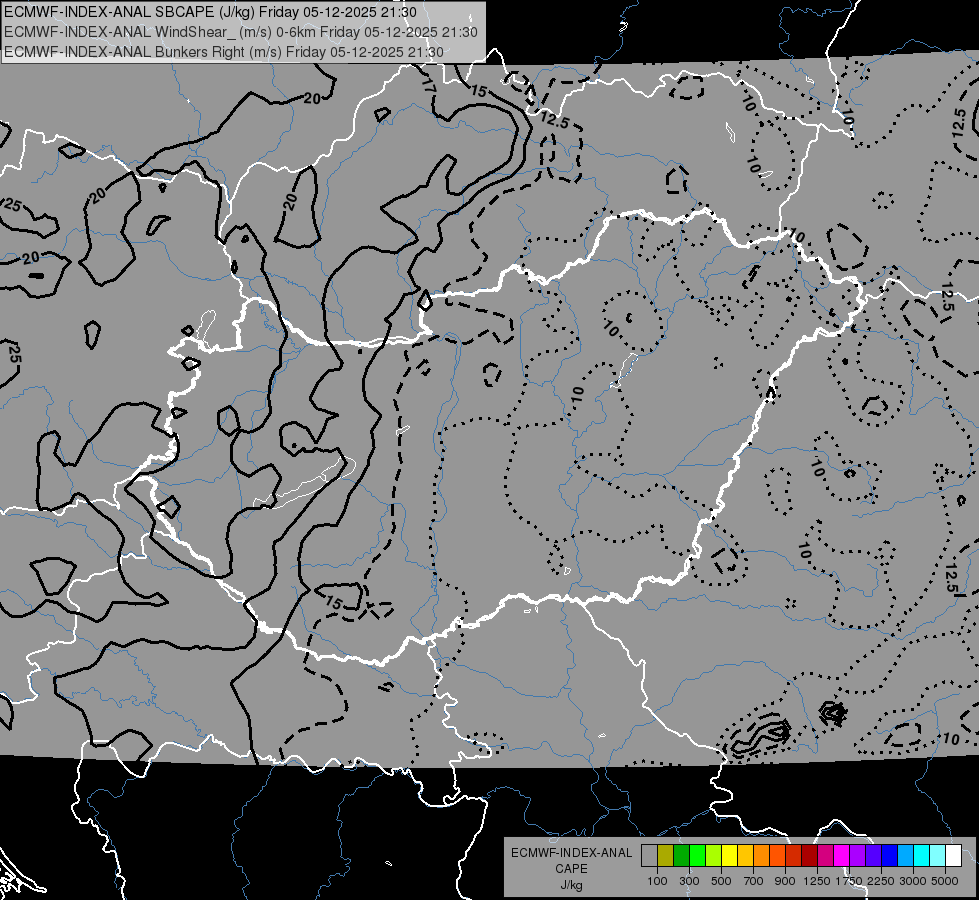Select the bright cyan legend swatch
The height and width of the screenshot is (900, 979).
922,855
